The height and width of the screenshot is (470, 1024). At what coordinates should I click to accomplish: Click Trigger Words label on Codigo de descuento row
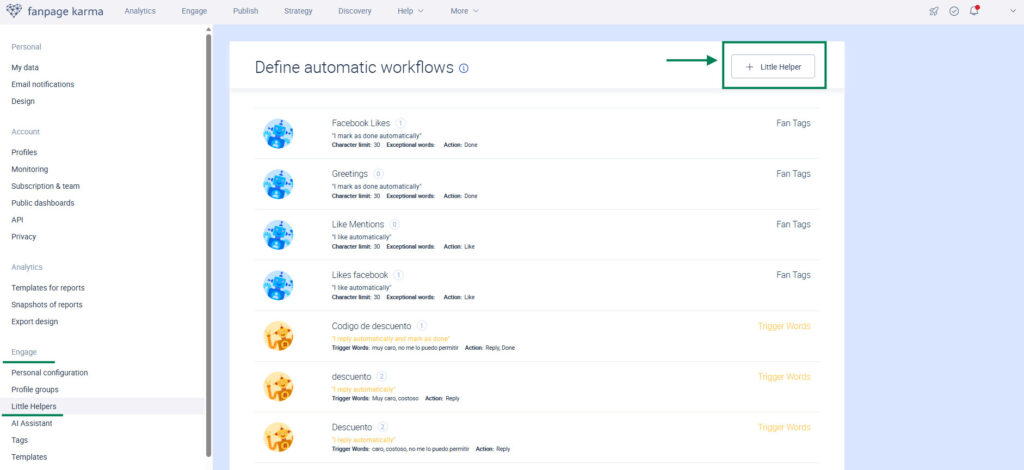point(784,326)
